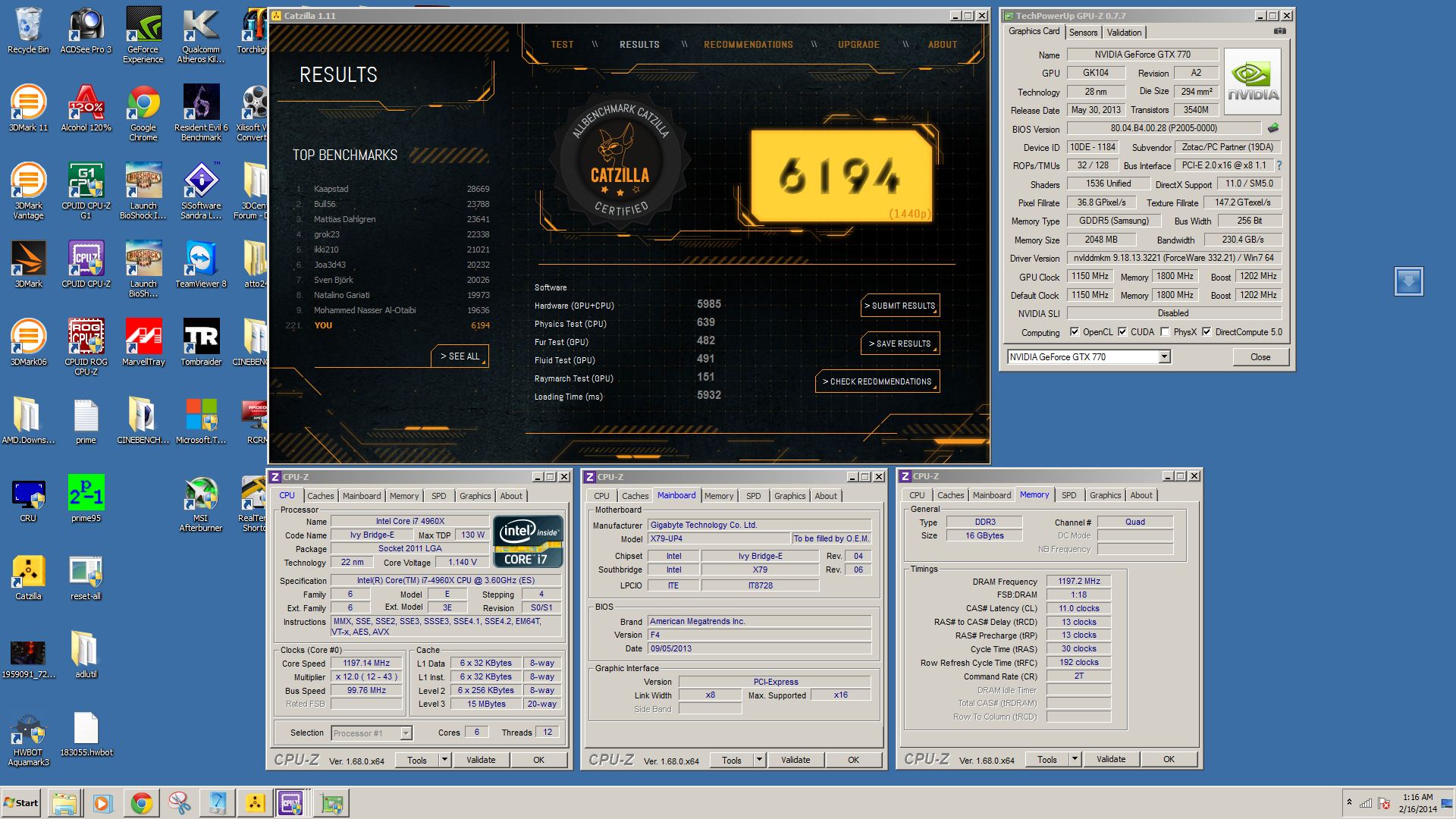Click CHECK RECOMMENDATIONS button

[x=877, y=381]
